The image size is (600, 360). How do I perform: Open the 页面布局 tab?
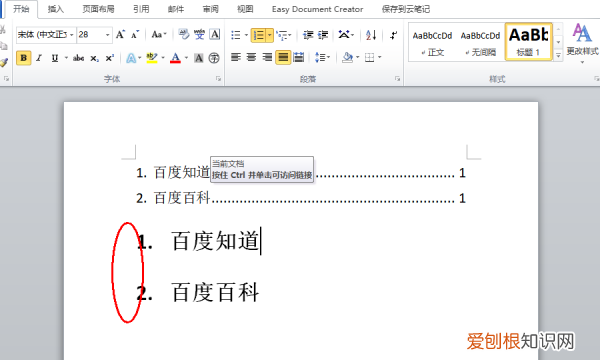pos(99,9)
